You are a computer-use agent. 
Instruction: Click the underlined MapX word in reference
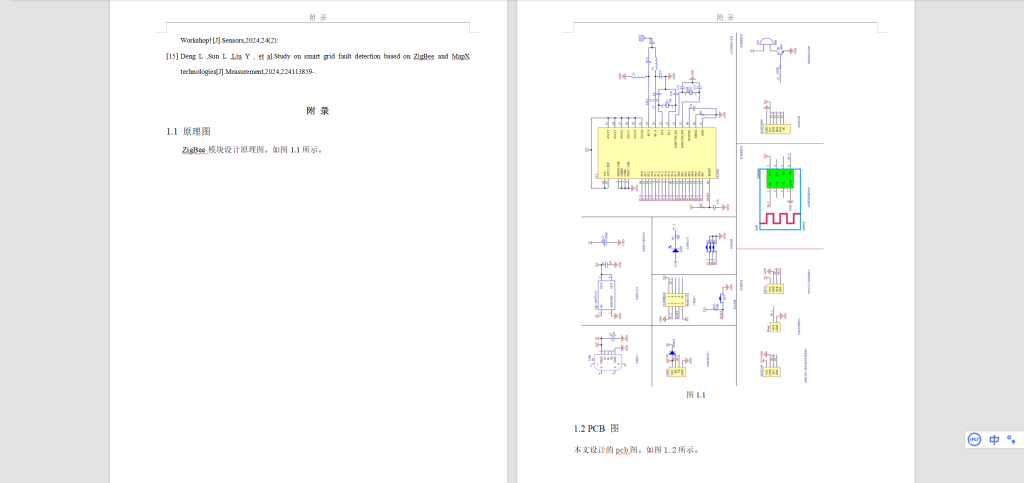point(460,57)
